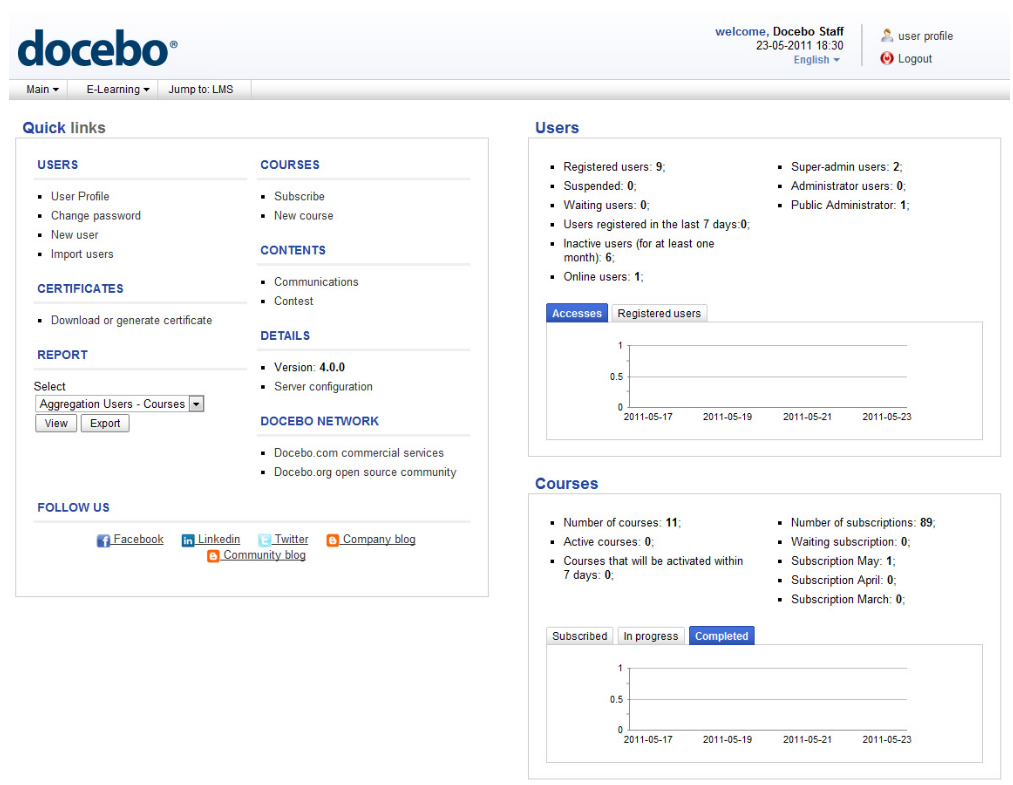Screen dimensions: 1013x785
Task: Click the LinkedIn icon
Action: tap(188, 540)
